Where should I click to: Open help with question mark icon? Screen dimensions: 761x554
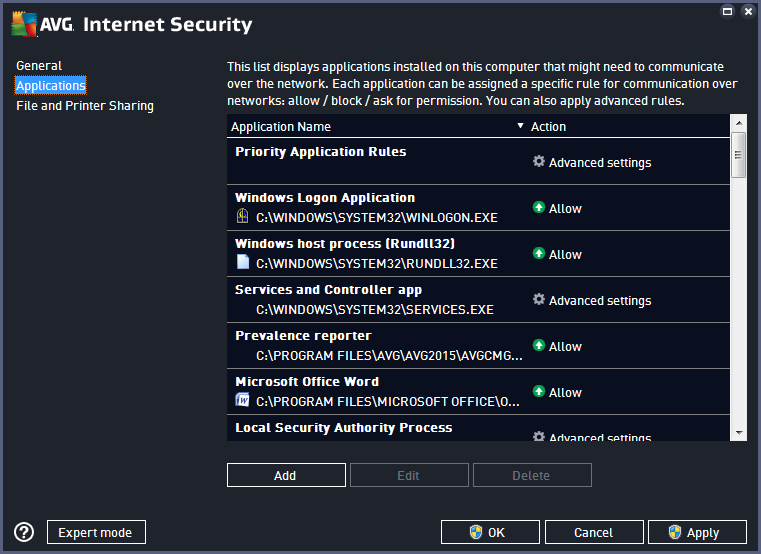coord(24,532)
